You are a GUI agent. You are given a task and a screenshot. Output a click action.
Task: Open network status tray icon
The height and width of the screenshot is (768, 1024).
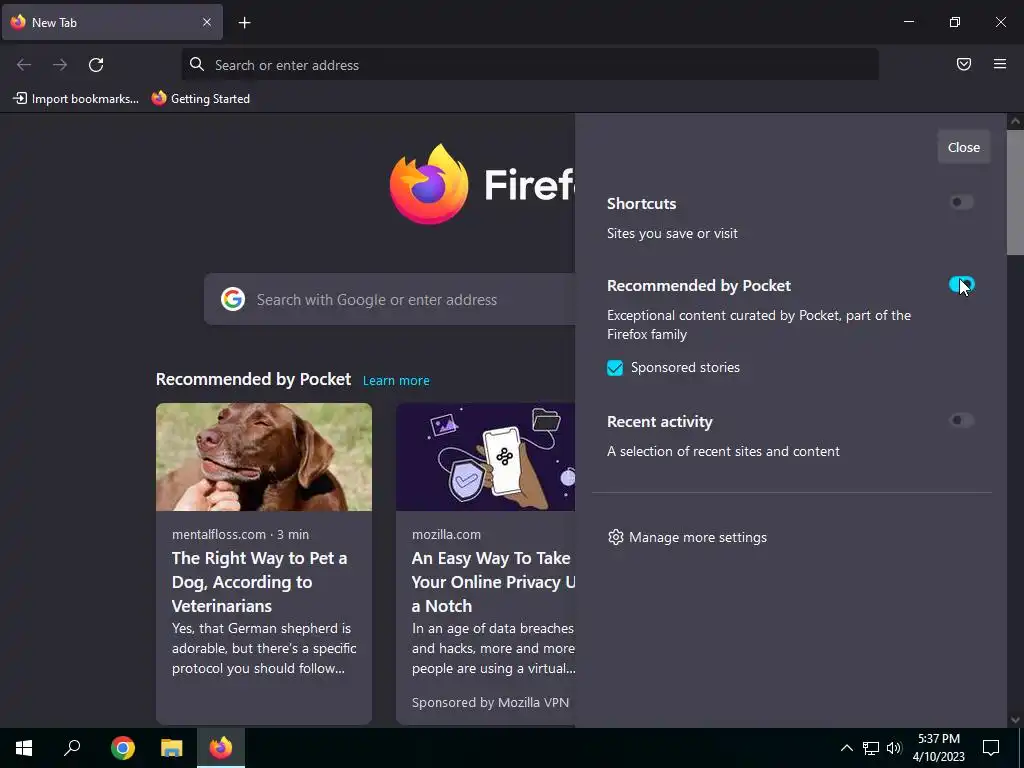click(x=871, y=748)
